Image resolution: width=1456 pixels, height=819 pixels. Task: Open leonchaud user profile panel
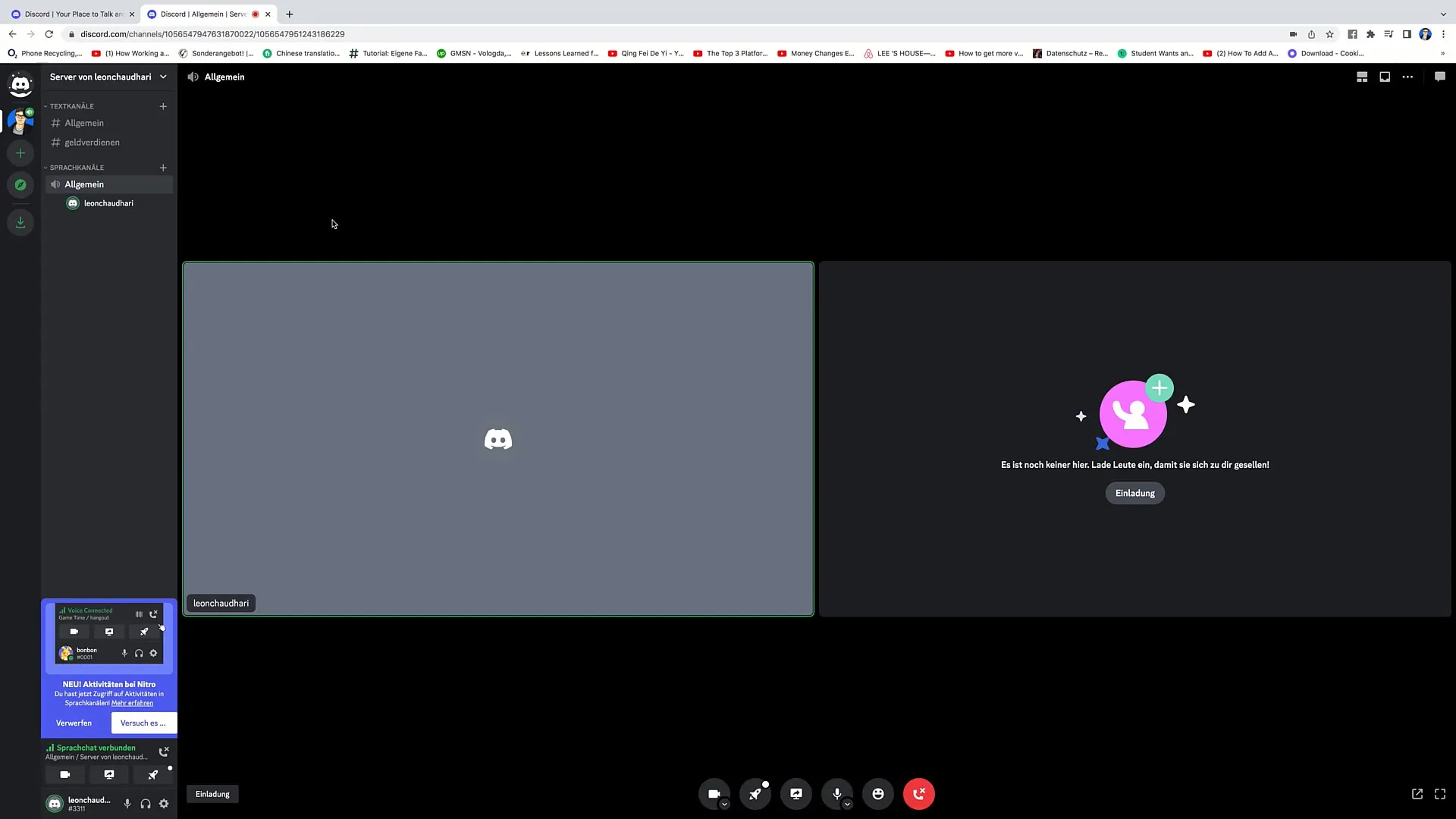(80, 804)
